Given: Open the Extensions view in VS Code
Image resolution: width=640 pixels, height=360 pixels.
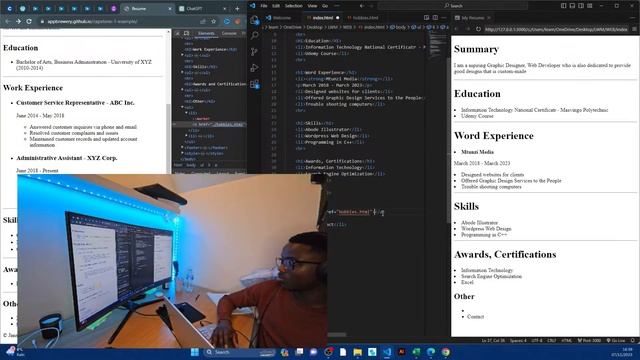Looking at the screenshot, I should (254, 84).
